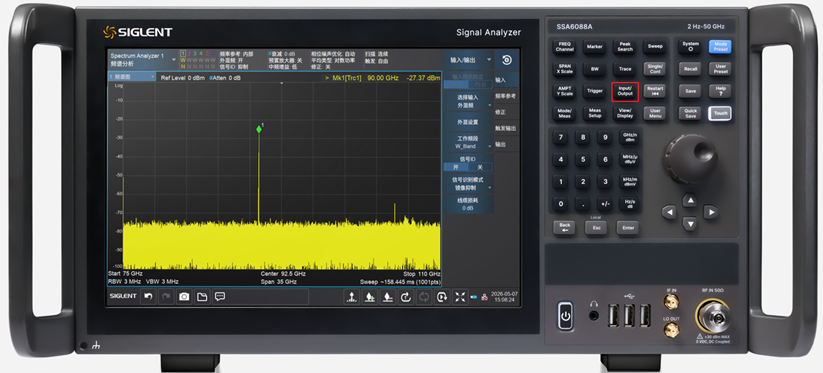
Task: Click the rotary knob on the front panel
Action: click(689, 158)
